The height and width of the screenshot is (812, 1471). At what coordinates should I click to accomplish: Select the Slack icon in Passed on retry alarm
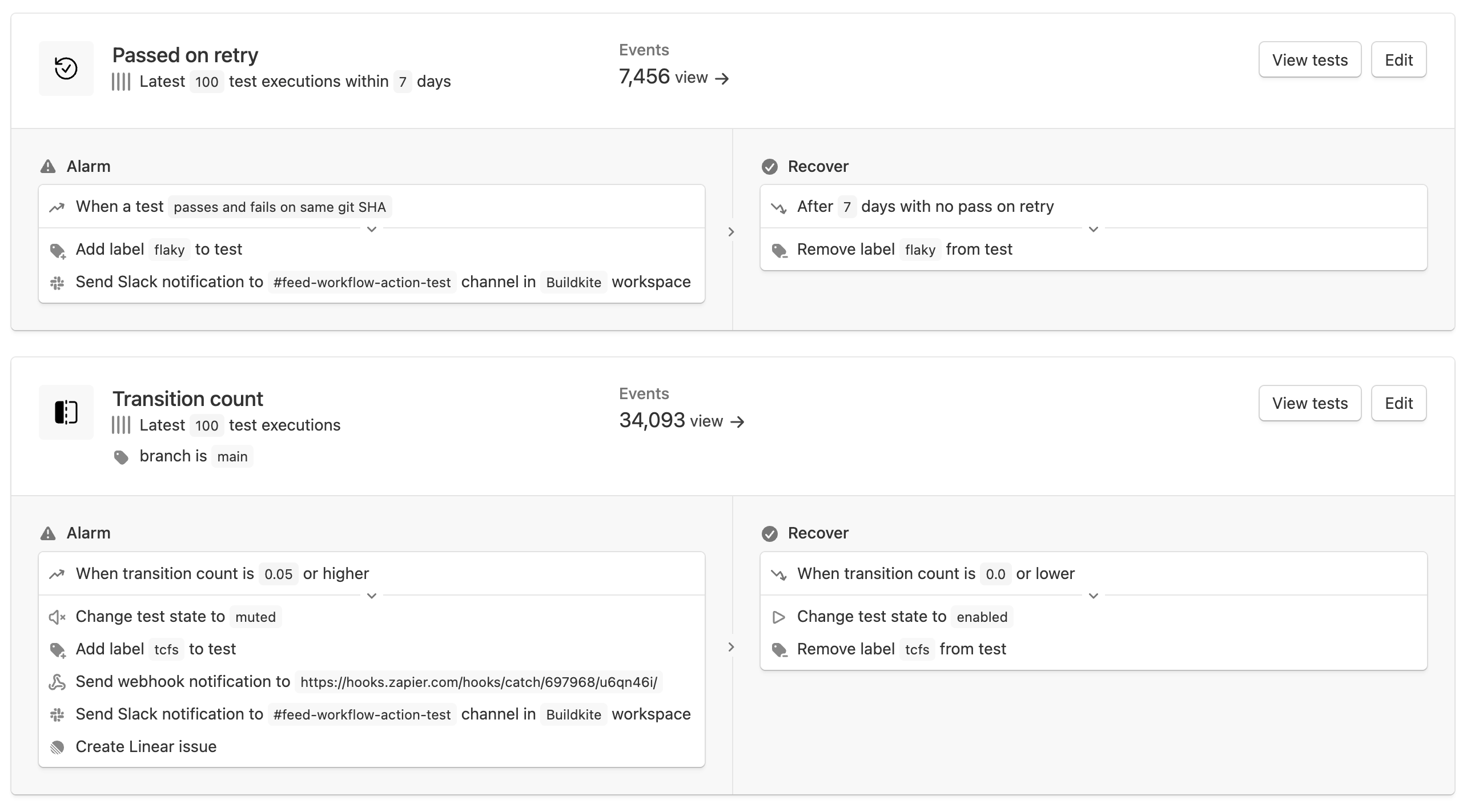58,282
